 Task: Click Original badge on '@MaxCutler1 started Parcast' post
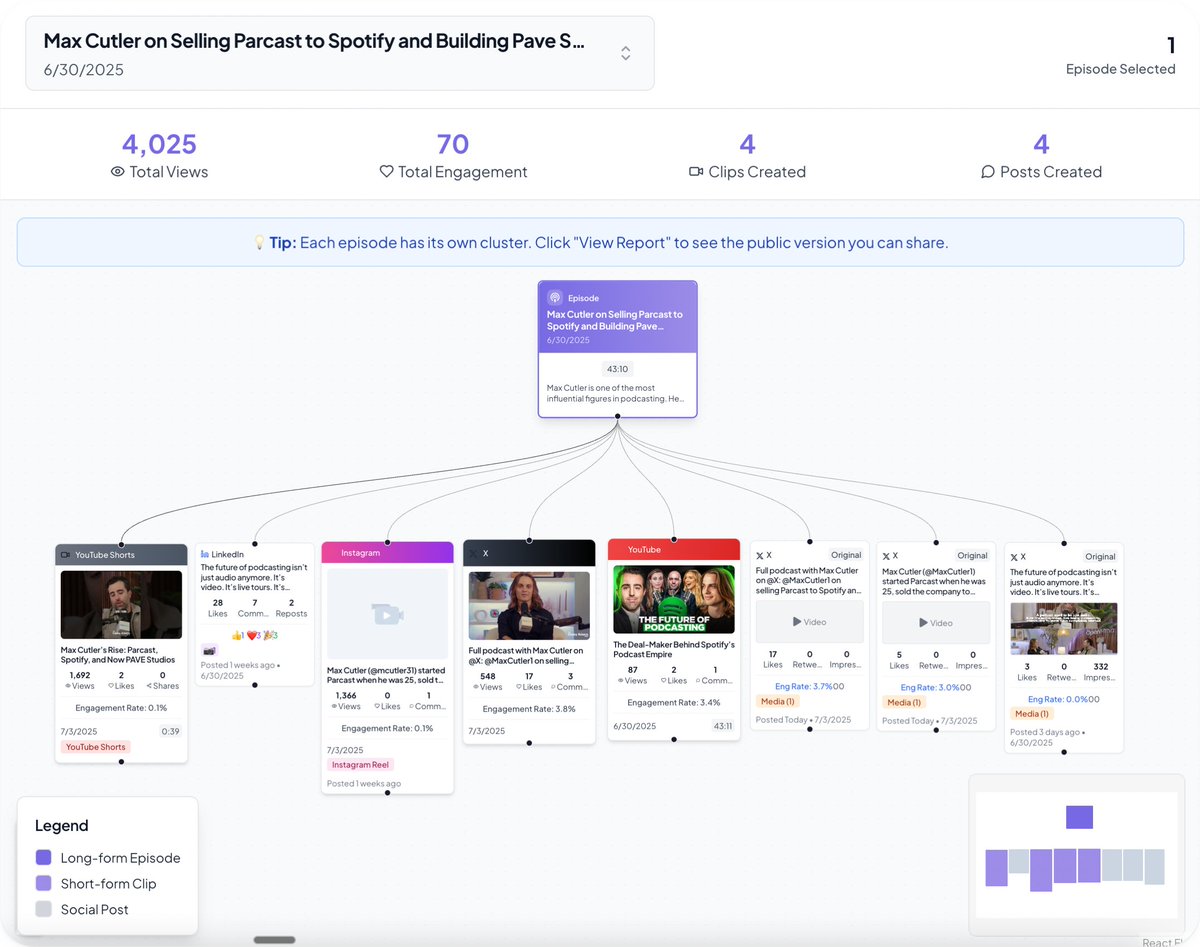(x=972, y=556)
